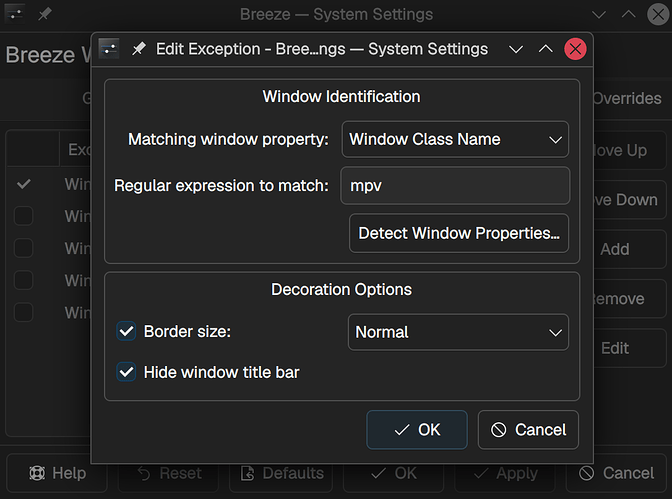Image resolution: width=672 pixels, height=499 pixels.
Task: Pin the Edit Exception dialog with pushpin icon
Action: tap(138, 49)
